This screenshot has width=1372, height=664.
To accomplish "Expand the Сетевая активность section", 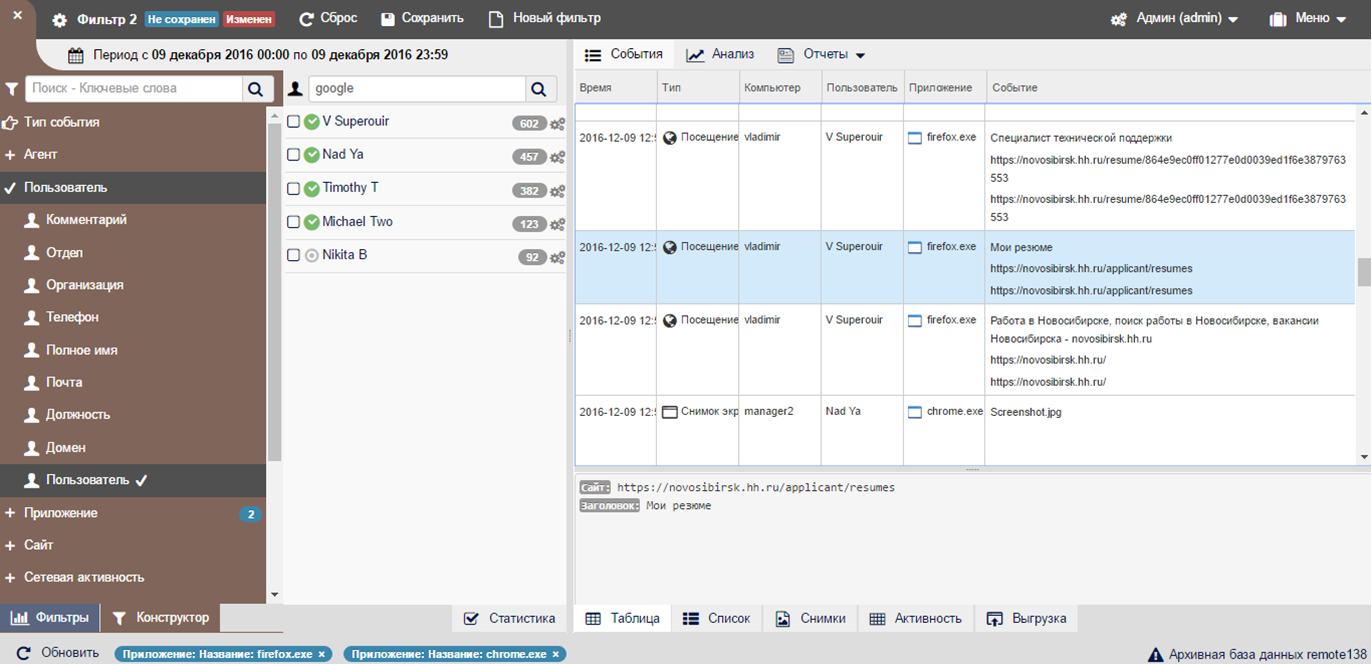I will [x=133, y=577].
